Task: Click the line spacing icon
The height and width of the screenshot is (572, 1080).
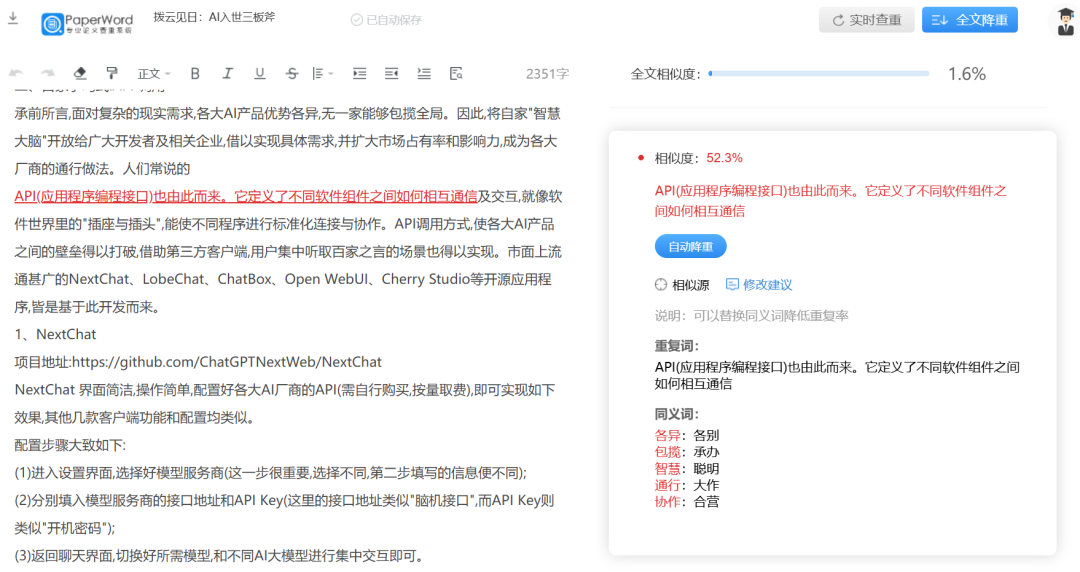Action: click(x=424, y=74)
